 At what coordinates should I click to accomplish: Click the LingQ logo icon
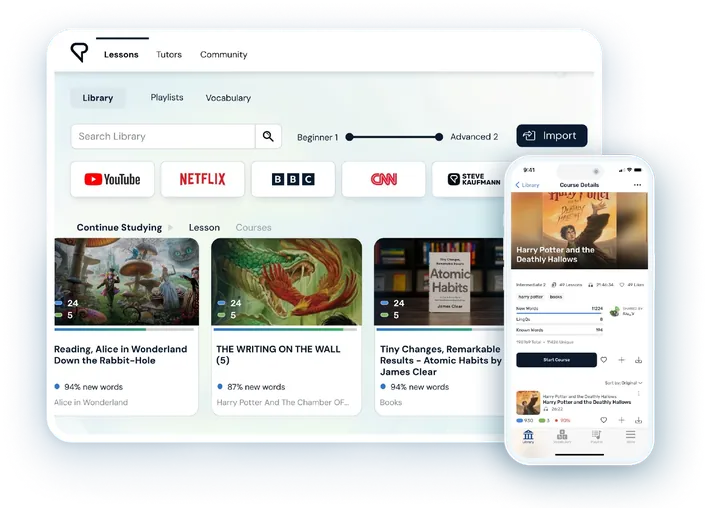pos(79,53)
